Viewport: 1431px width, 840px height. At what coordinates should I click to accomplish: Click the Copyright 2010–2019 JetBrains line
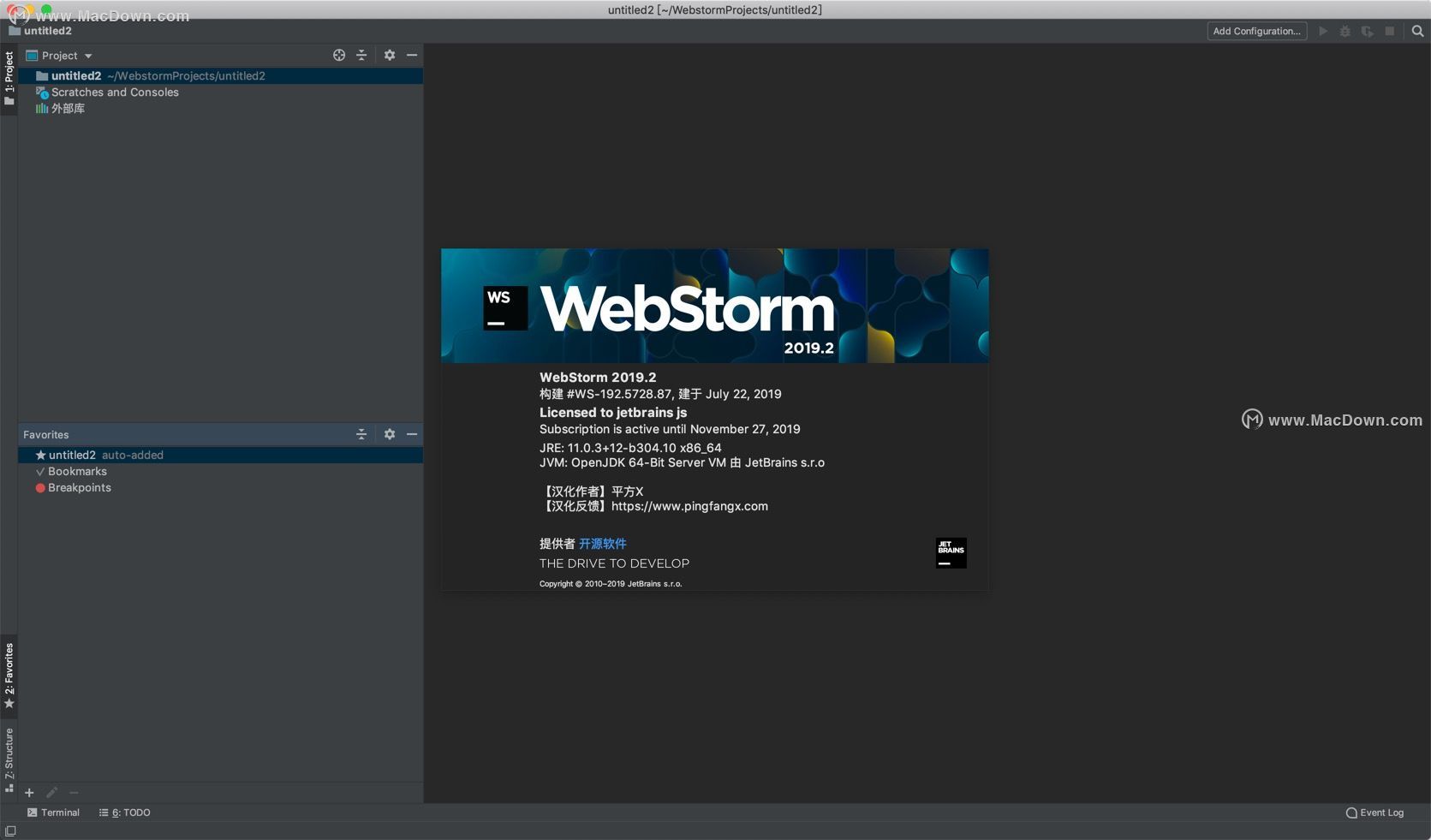611,584
